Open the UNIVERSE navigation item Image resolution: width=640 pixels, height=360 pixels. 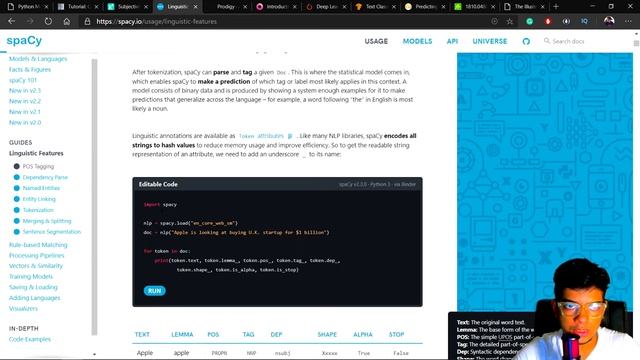click(x=490, y=41)
